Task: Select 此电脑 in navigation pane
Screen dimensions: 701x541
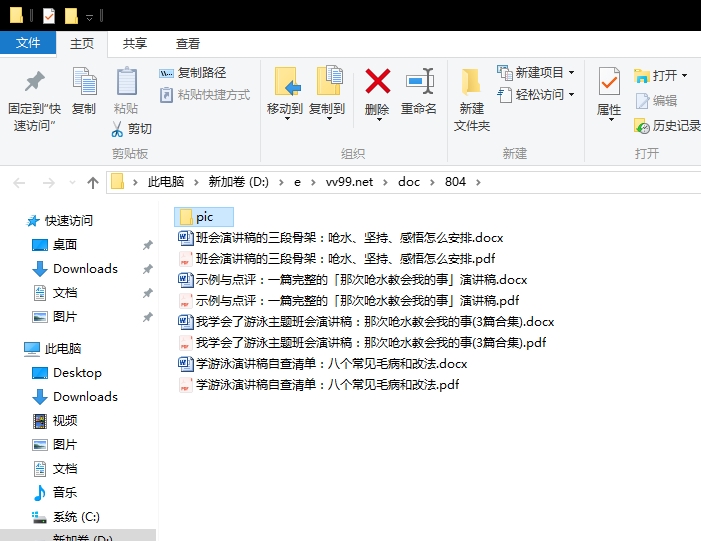Action: point(53,348)
